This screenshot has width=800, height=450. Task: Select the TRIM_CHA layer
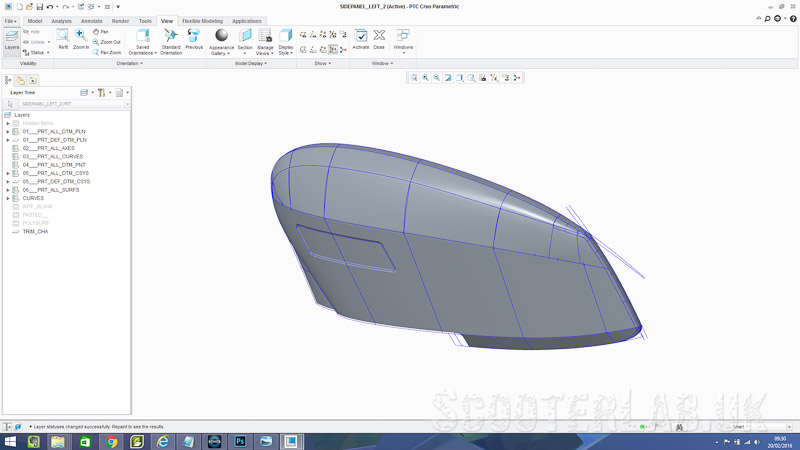(x=35, y=232)
